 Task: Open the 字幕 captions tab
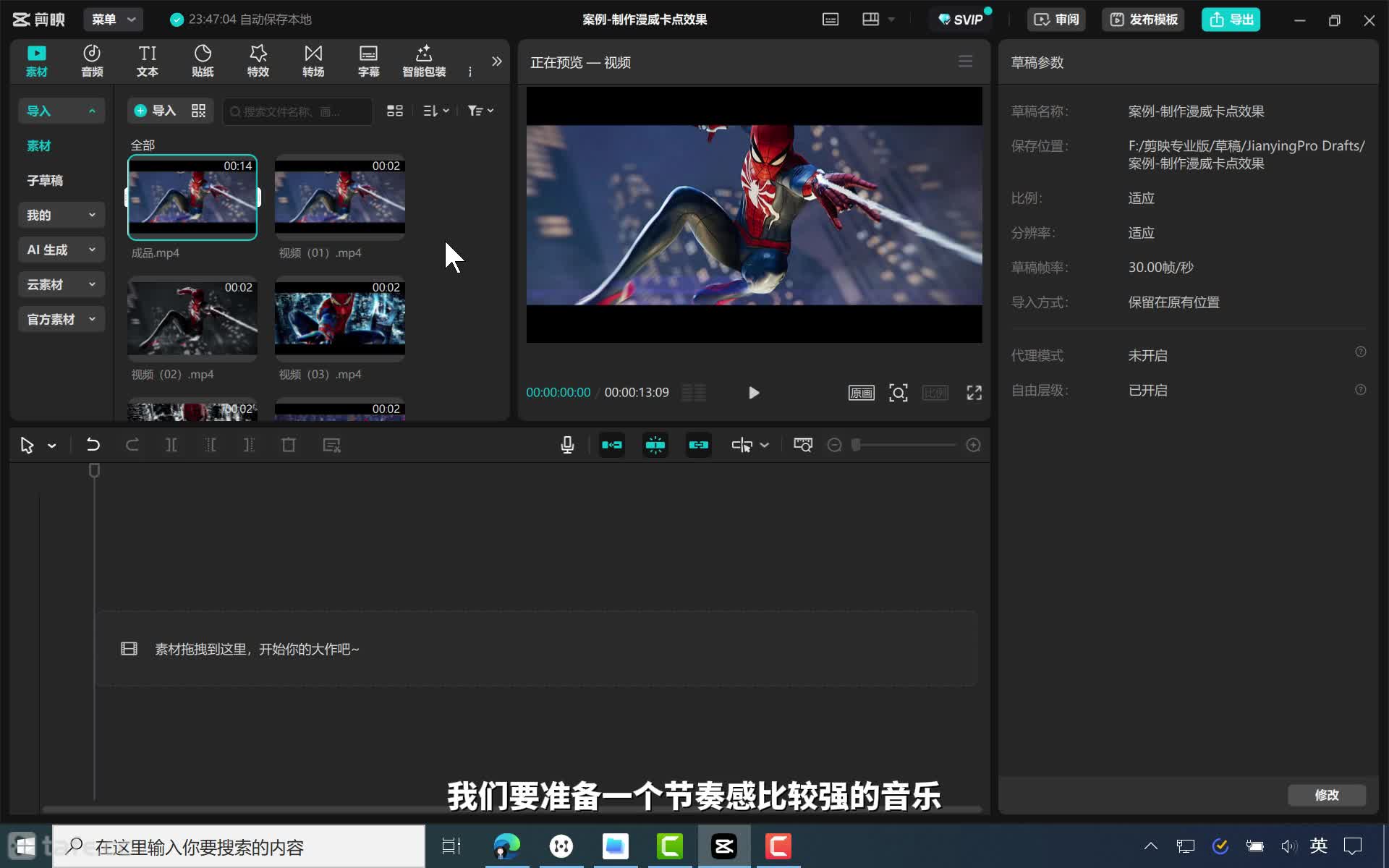coord(369,61)
